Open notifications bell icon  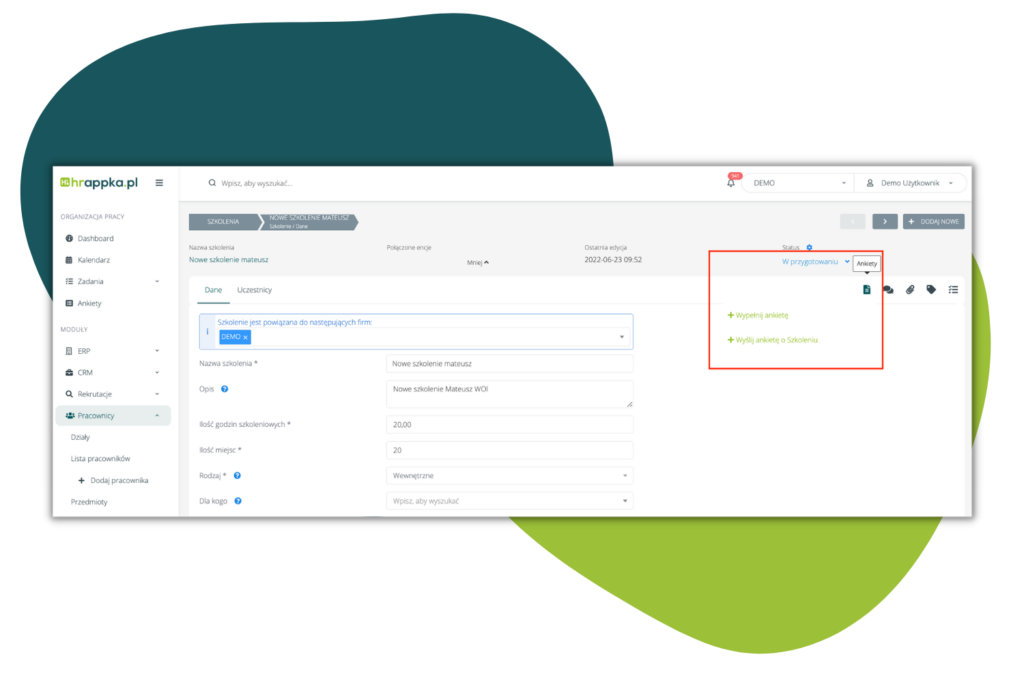pos(731,183)
